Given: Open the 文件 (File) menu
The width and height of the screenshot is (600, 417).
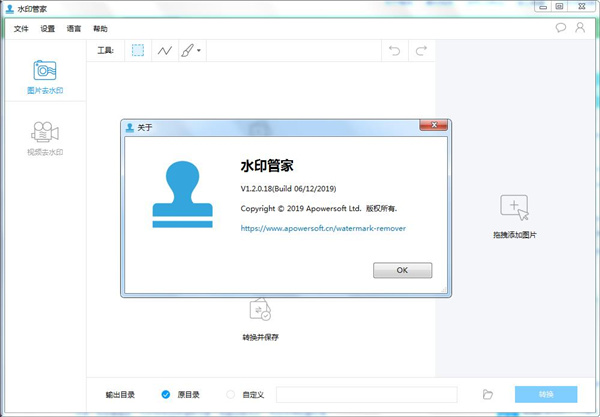Looking at the screenshot, I should click(x=21, y=29).
